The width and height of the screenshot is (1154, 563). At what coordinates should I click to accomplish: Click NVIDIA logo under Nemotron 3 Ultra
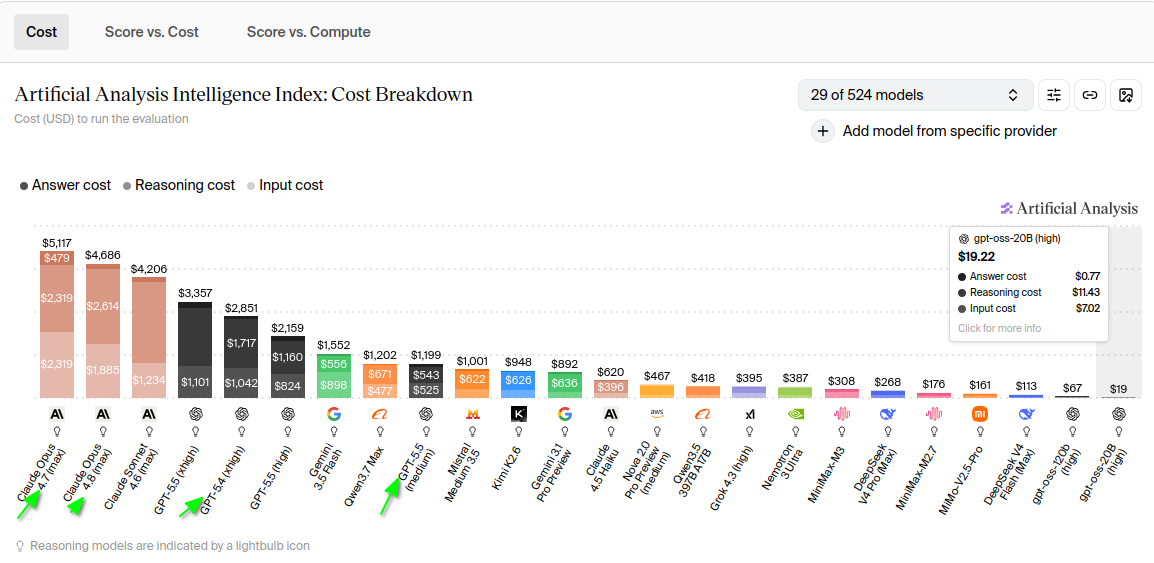click(x=795, y=414)
